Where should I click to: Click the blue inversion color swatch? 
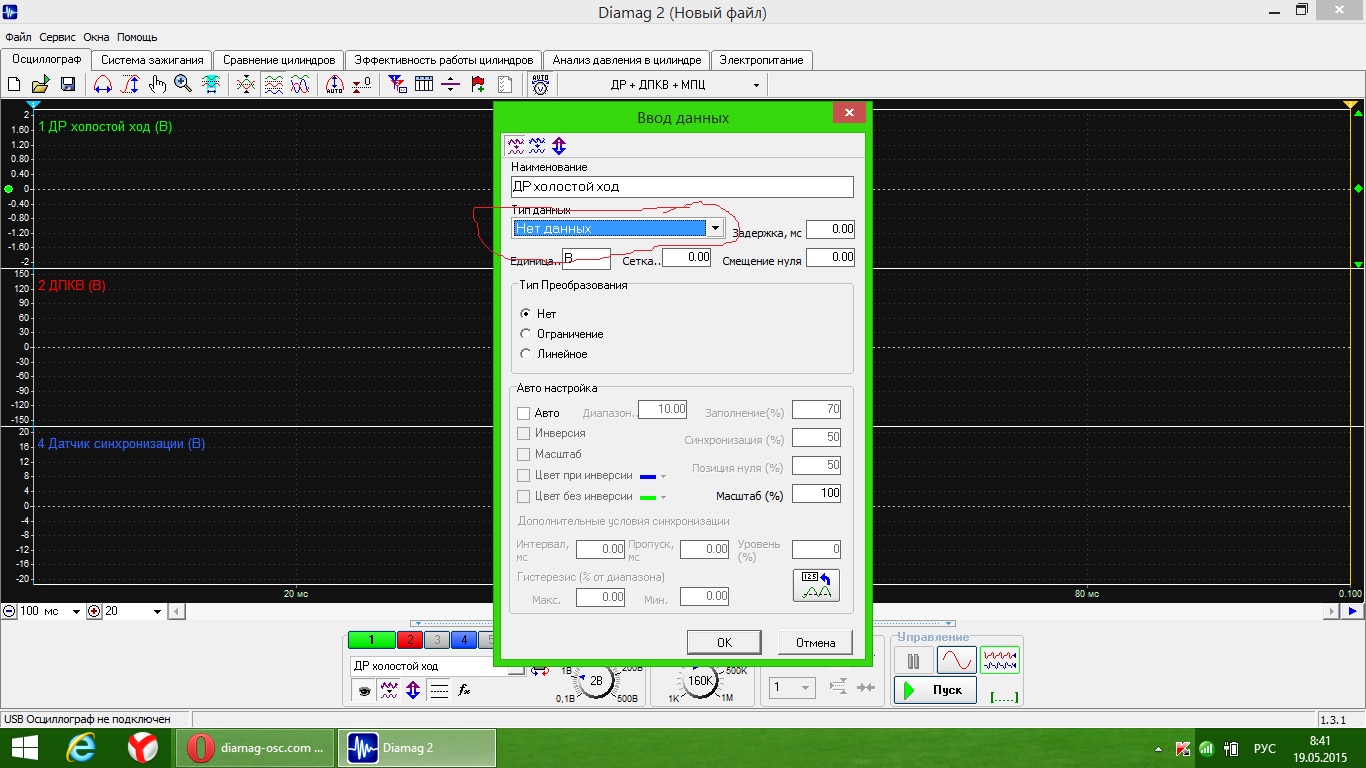click(x=647, y=476)
